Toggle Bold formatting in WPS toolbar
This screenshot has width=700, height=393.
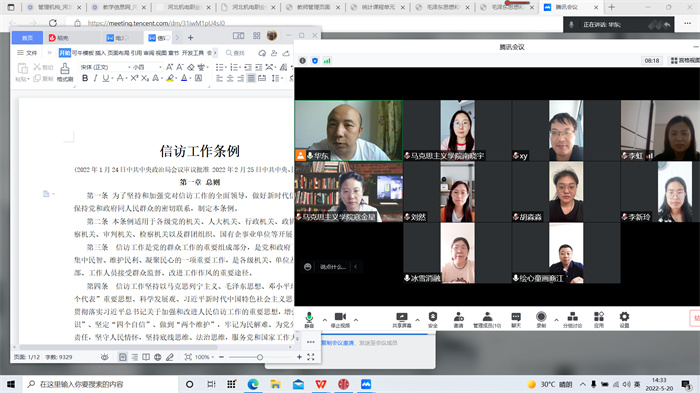(x=85, y=78)
